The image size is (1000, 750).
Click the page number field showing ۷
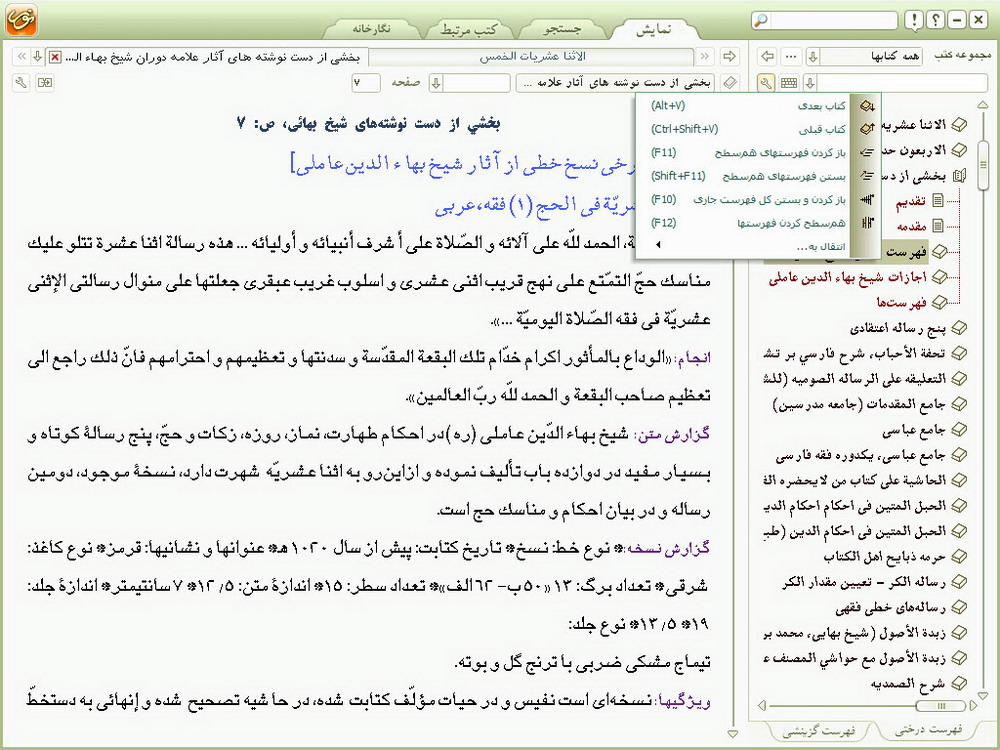[x=366, y=82]
